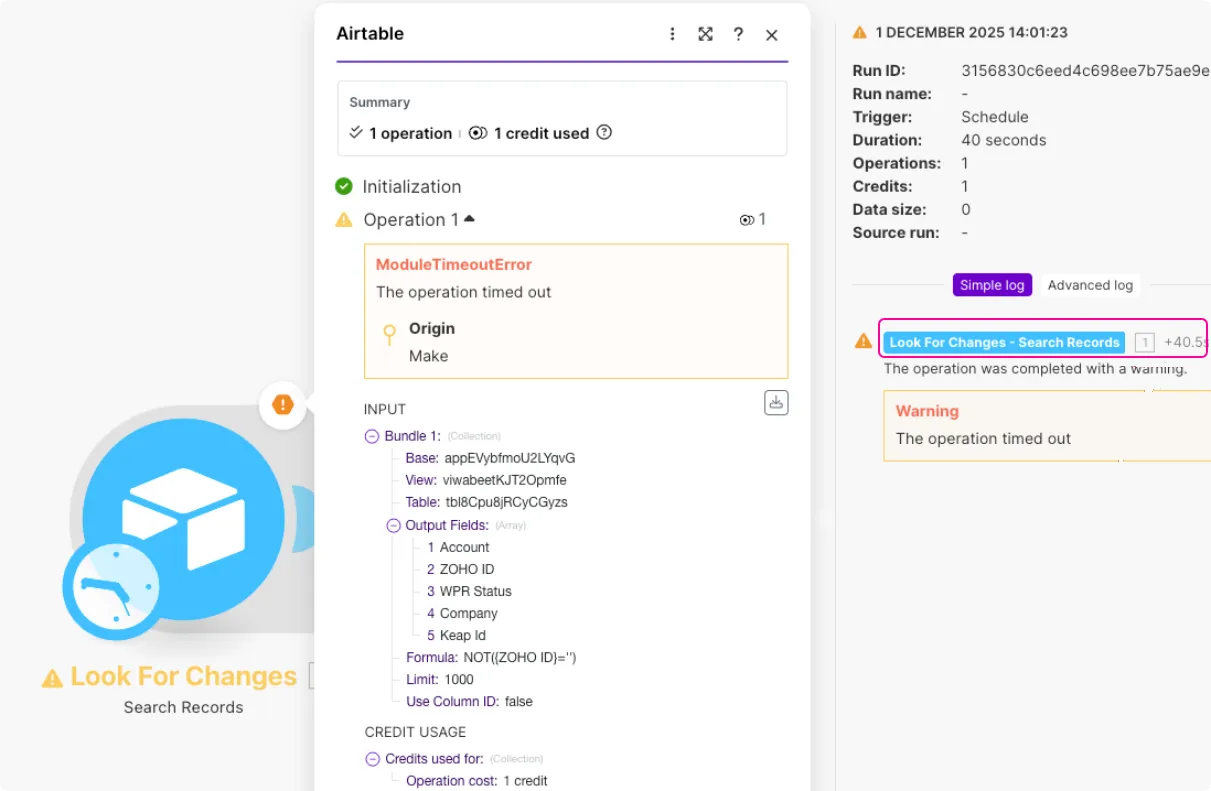Click the Duration 40 seconds value

1004,140
